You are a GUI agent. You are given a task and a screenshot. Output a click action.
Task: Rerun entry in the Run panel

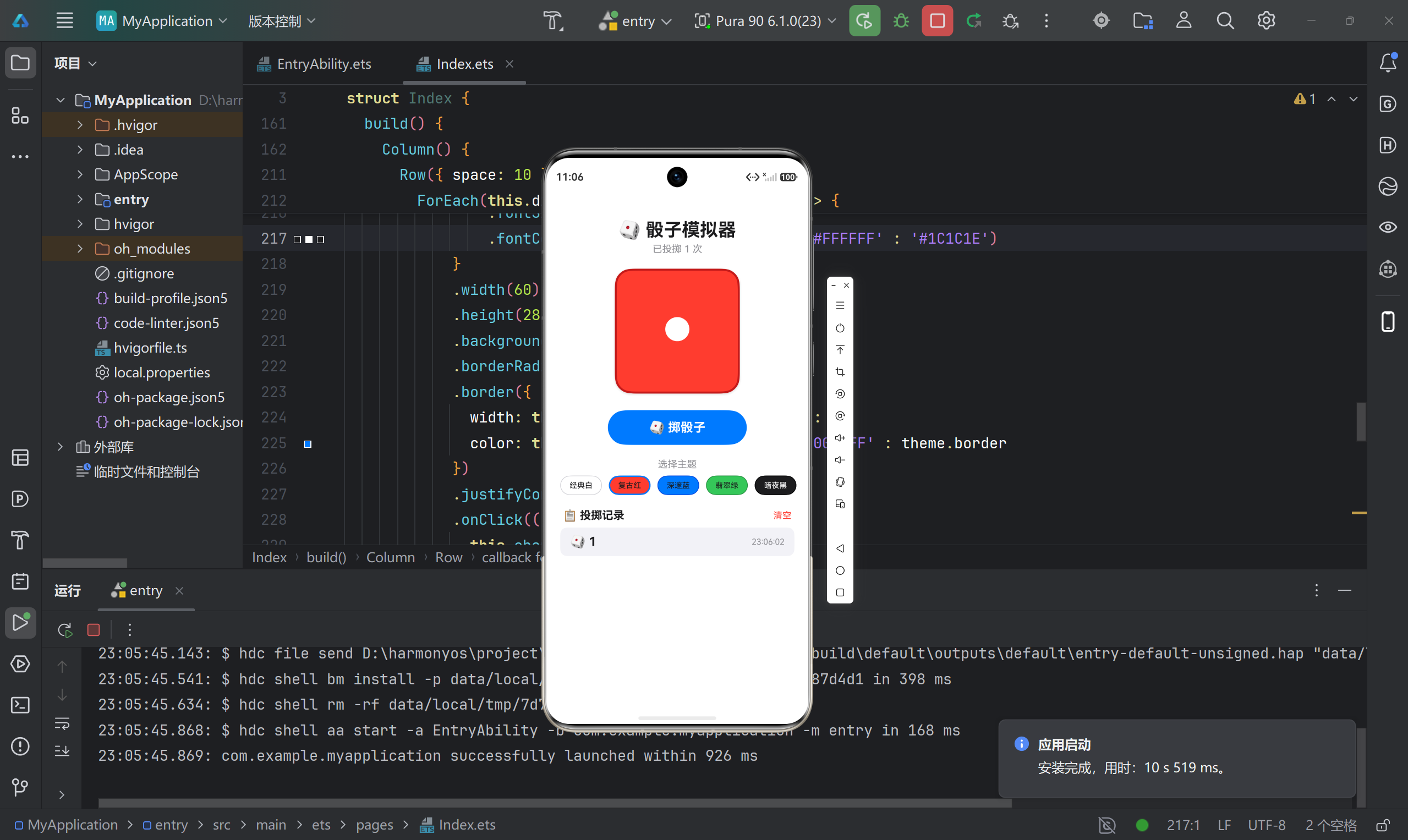[65, 629]
